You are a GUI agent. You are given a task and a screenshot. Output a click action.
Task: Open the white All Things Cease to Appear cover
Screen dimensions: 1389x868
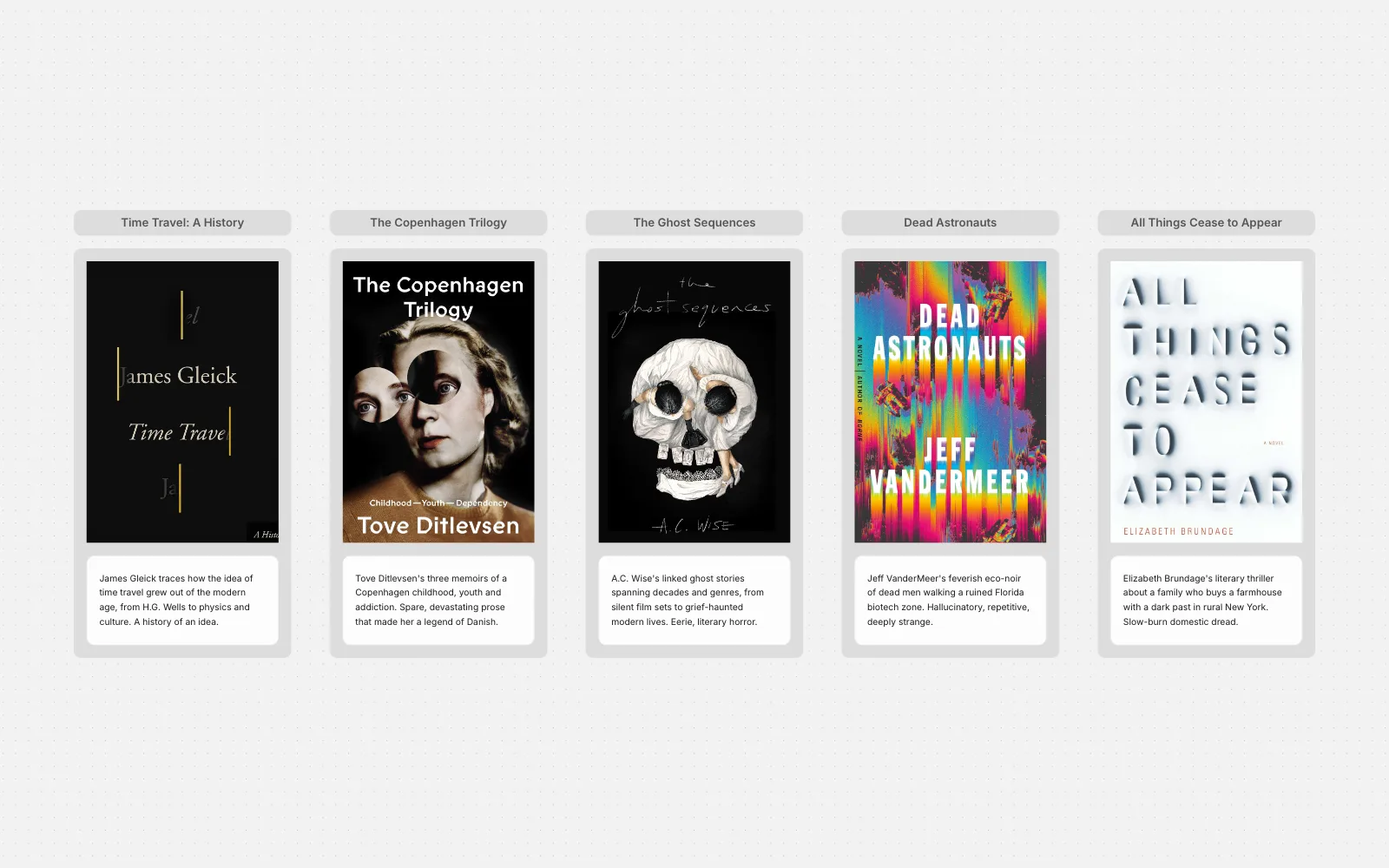[x=1207, y=402]
